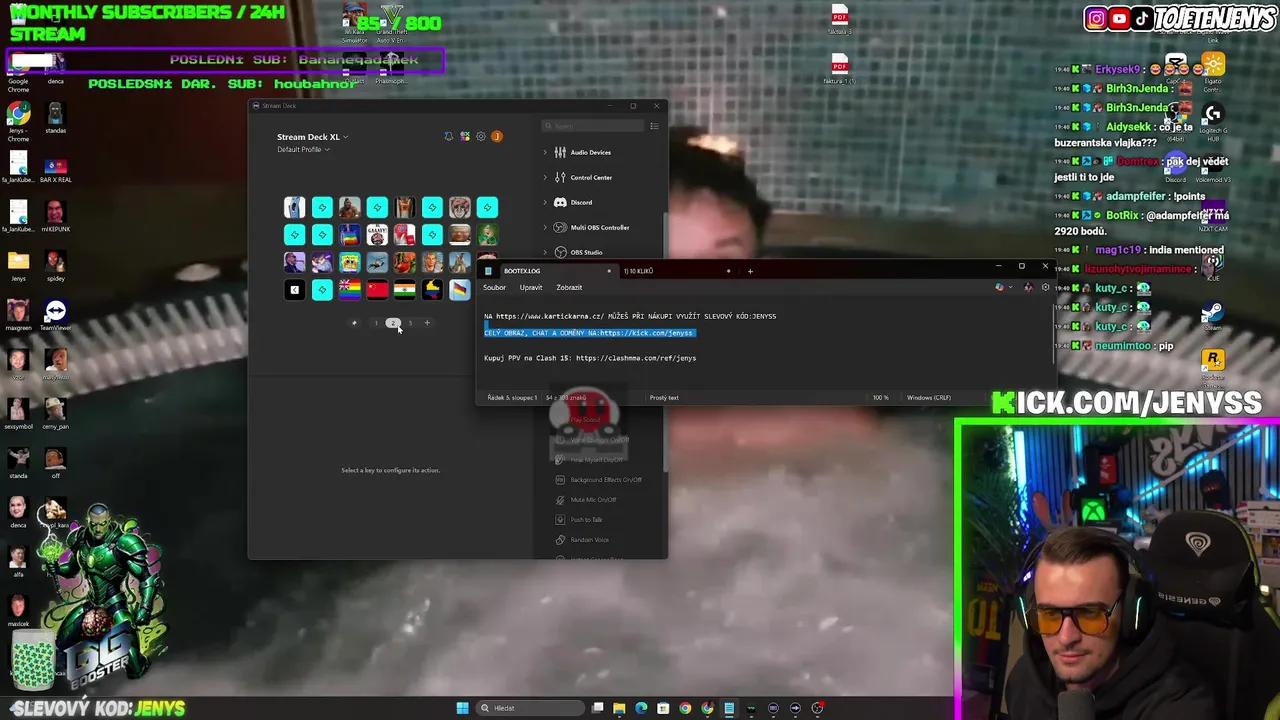Open the Upravit menu in Notepad
The width and height of the screenshot is (1280, 720).
point(531,287)
